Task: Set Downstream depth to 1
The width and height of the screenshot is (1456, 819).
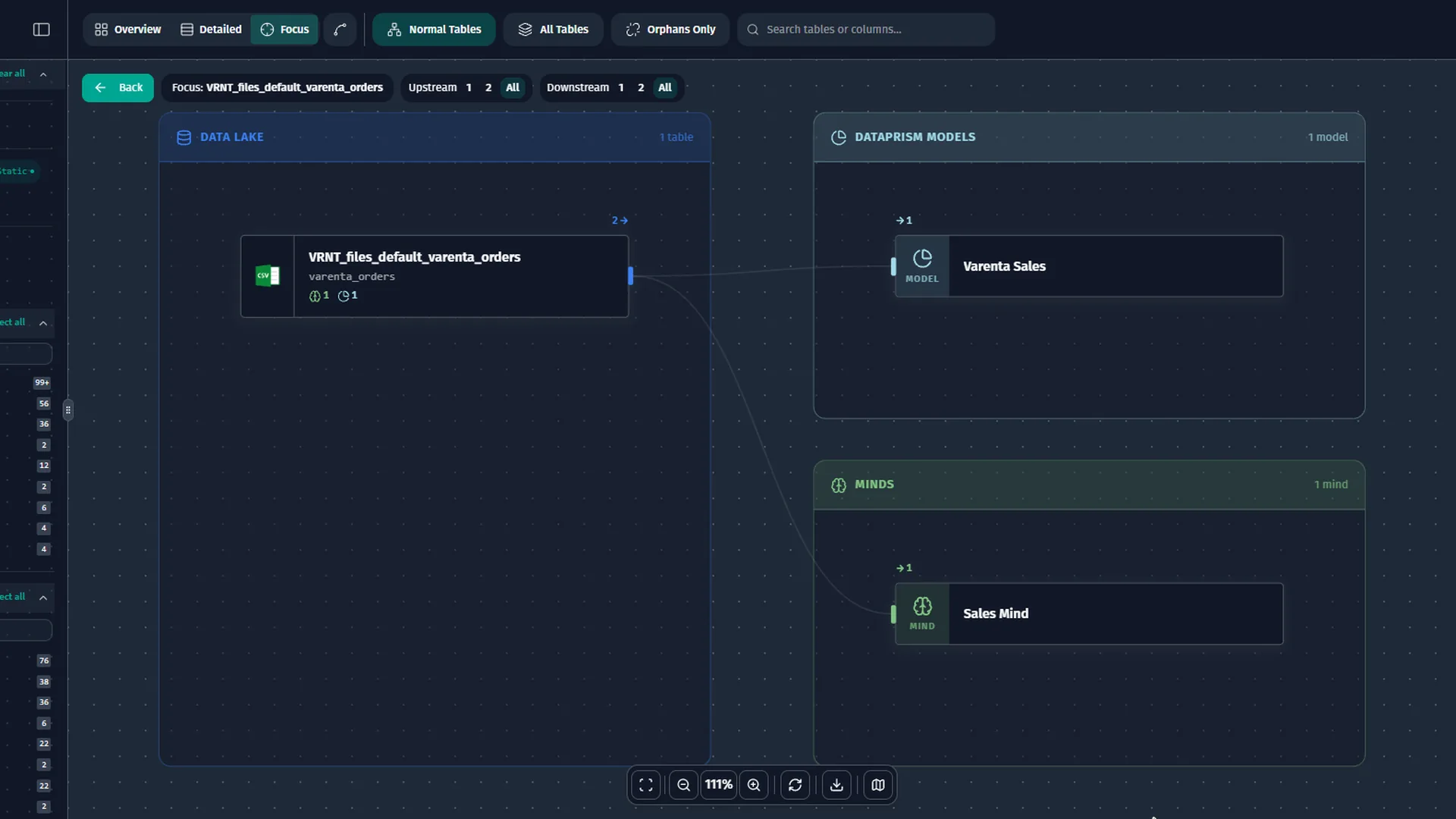Action: point(621,87)
